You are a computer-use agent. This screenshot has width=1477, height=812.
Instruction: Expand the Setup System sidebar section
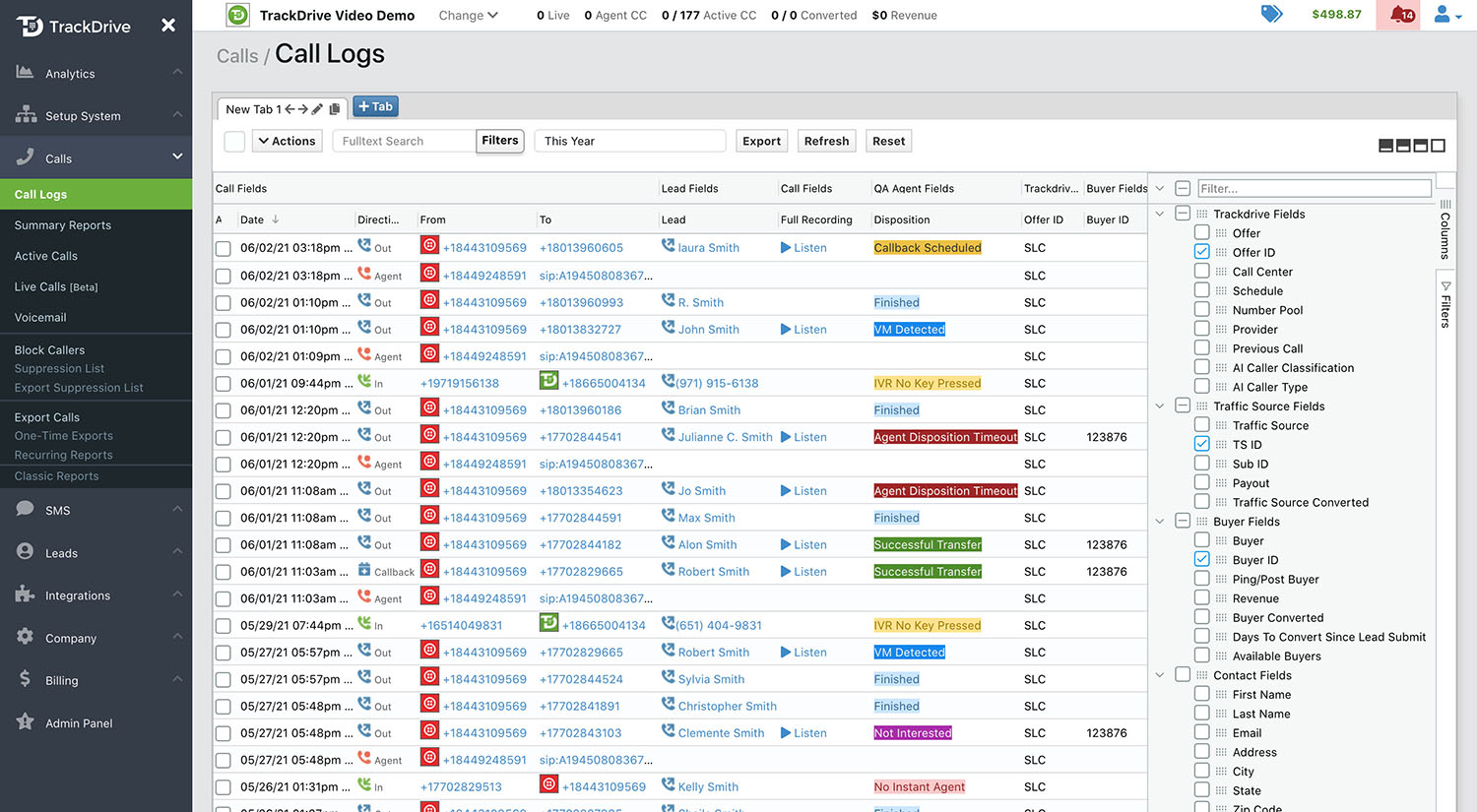pyautogui.click(x=96, y=115)
